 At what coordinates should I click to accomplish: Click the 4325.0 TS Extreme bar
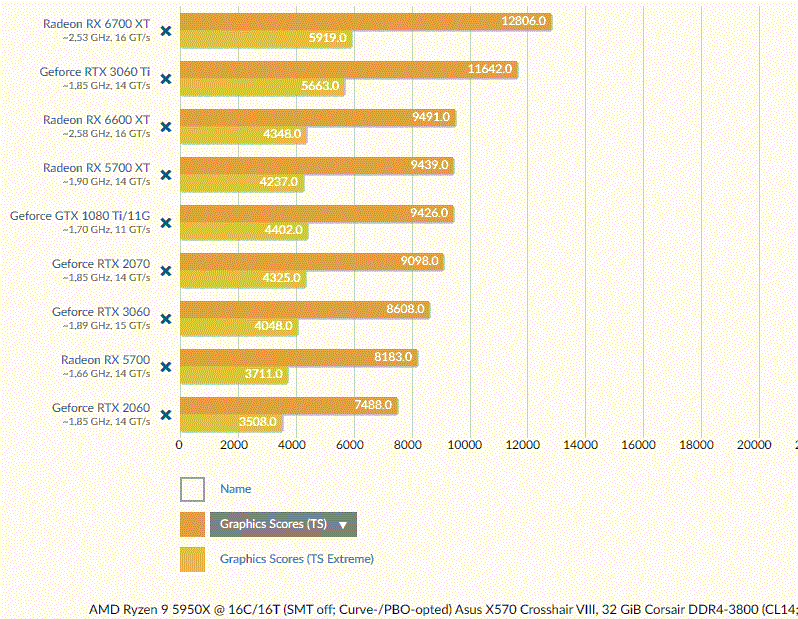pyautogui.click(x=243, y=278)
